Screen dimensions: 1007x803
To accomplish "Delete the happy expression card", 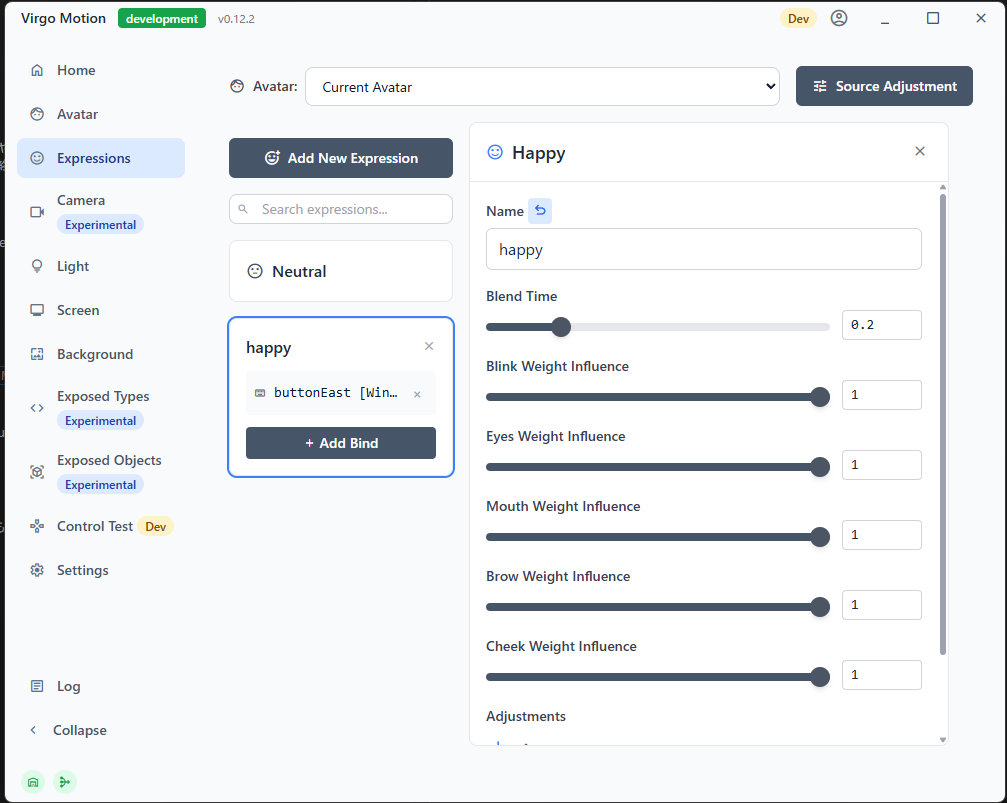I will coord(429,347).
